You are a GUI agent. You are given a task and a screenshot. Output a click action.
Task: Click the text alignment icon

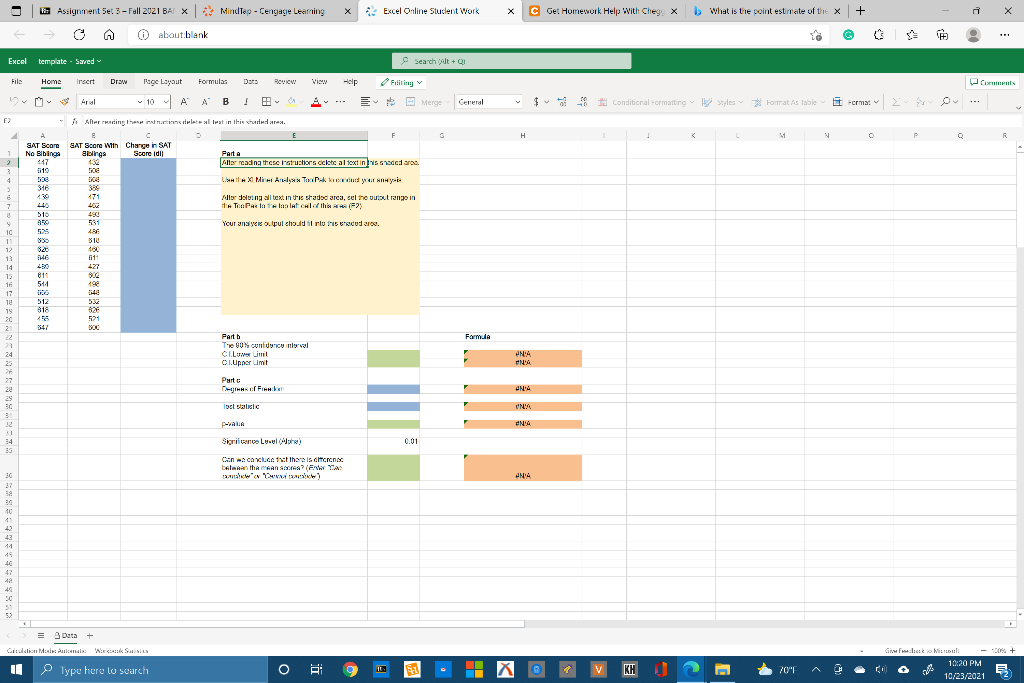click(x=366, y=102)
